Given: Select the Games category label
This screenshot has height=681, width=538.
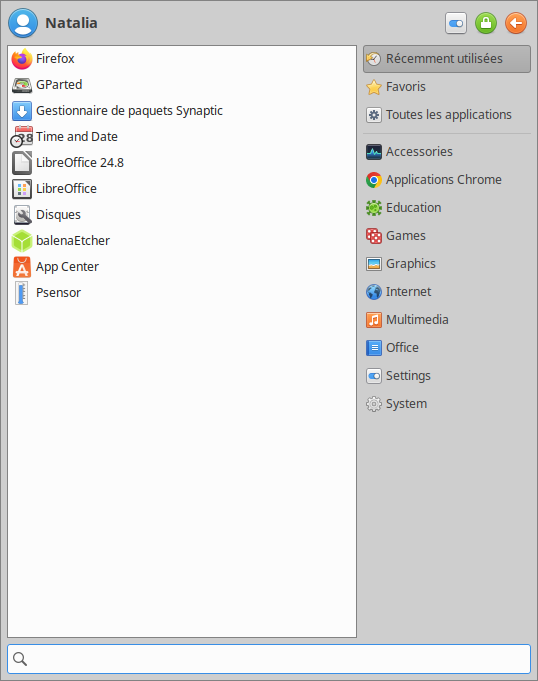Looking at the screenshot, I should (x=406, y=236).
